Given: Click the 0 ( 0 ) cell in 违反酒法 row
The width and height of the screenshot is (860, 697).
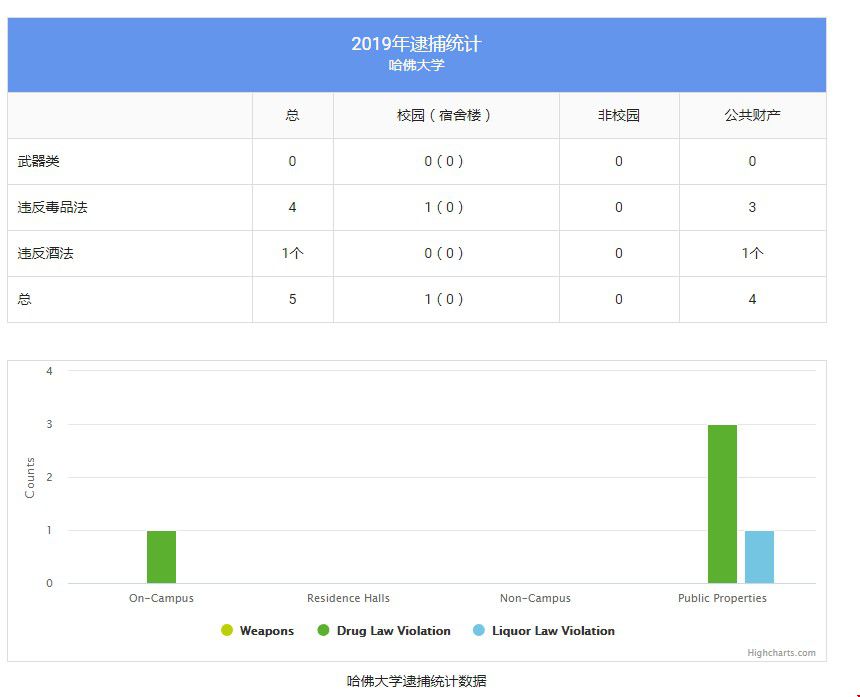Looking at the screenshot, I should click(x=444, y=253).
